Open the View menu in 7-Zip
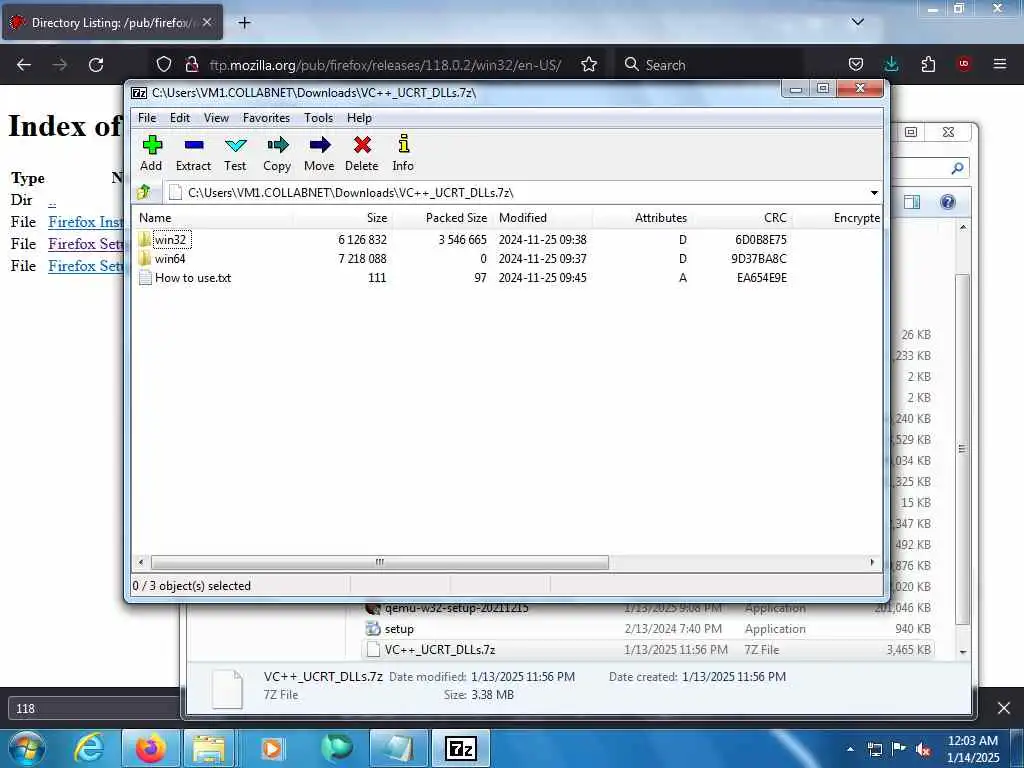Viewport: 1024px width, 768px height. 216,118
